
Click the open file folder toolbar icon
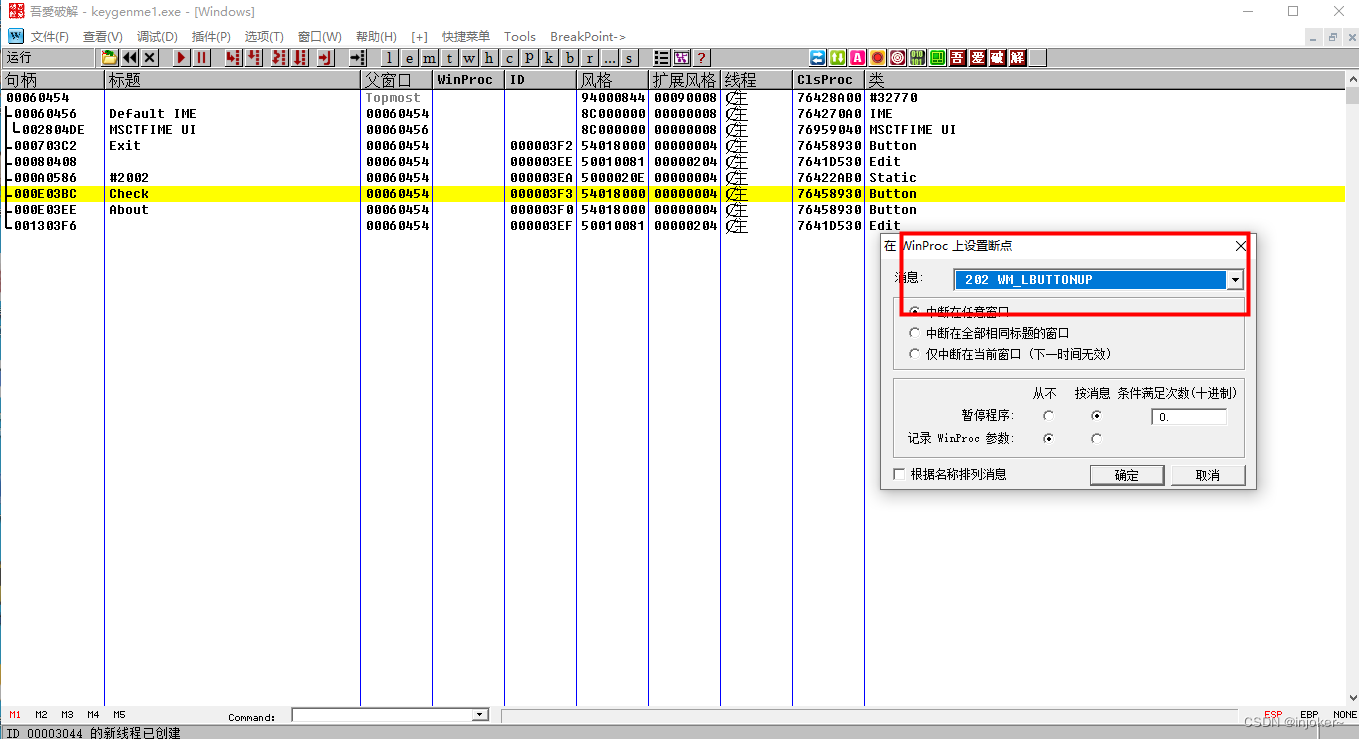pos(110,58)
